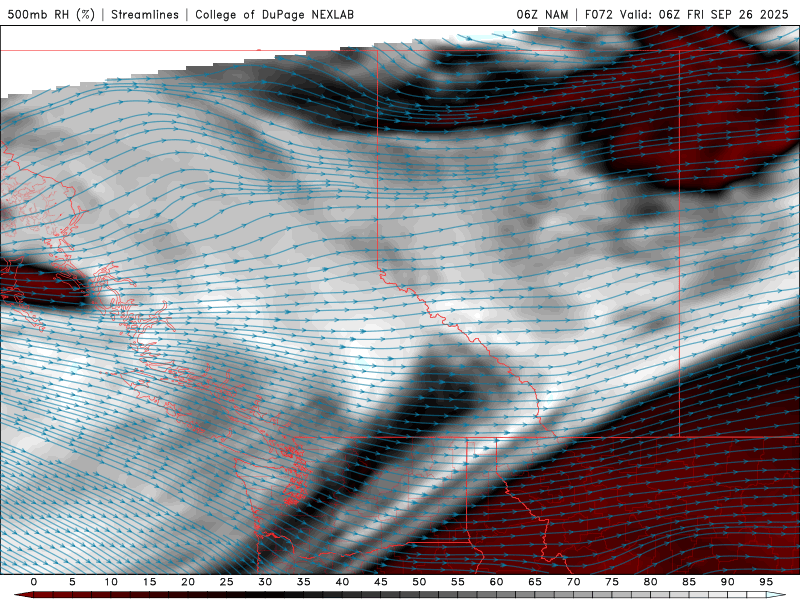Viewport: 800px width, 600px height.
Task: Click the colorbar label "25"
Action: [227, 582]
